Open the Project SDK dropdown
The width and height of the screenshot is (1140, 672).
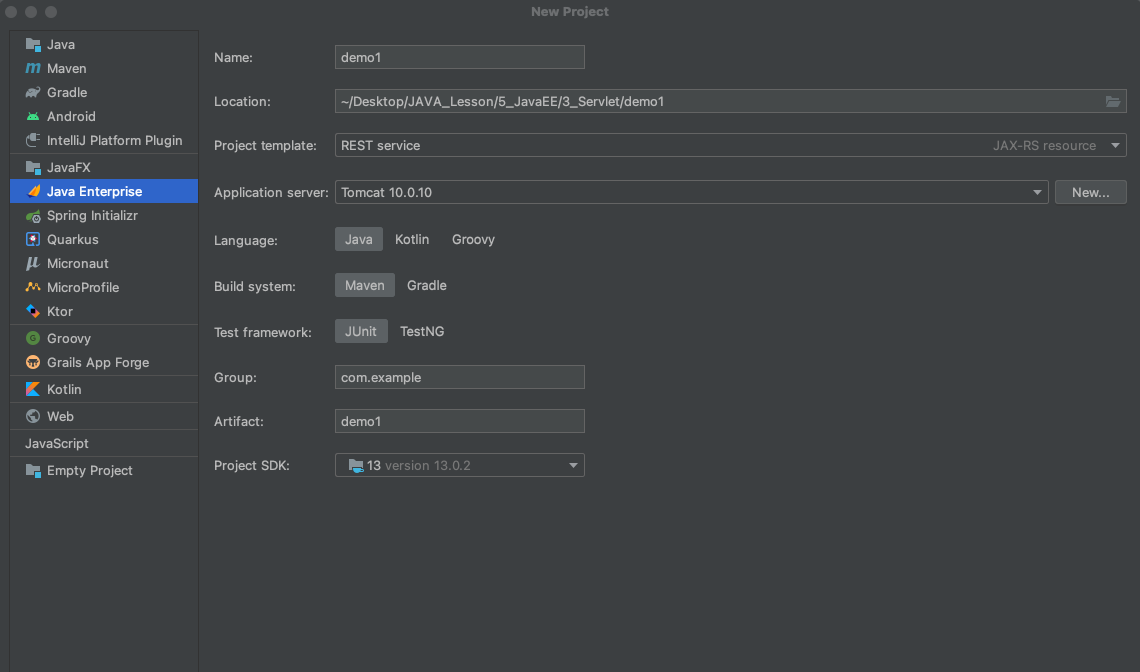point(459,465)
